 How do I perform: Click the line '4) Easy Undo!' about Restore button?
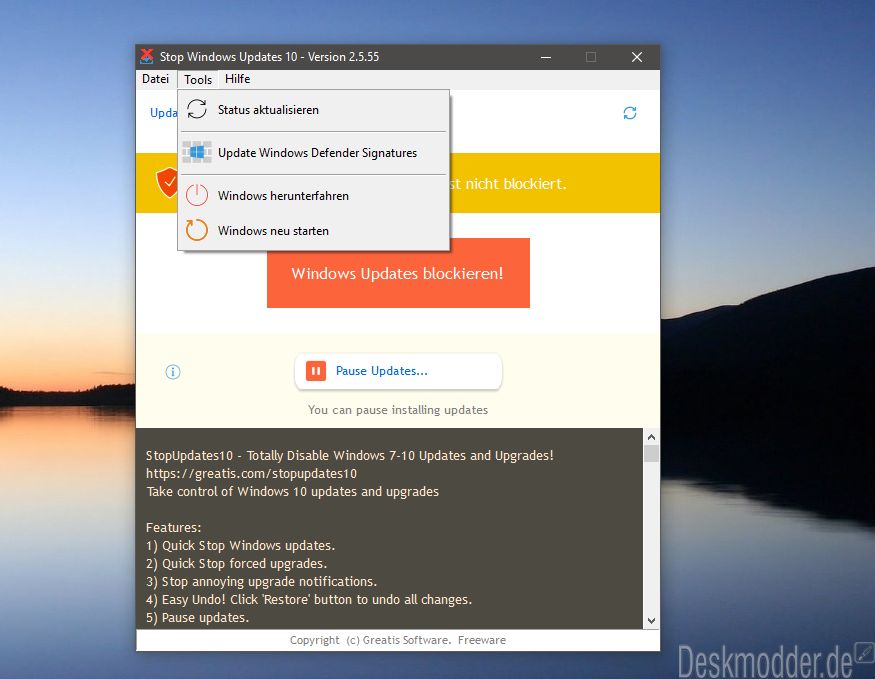coord(309,600)
